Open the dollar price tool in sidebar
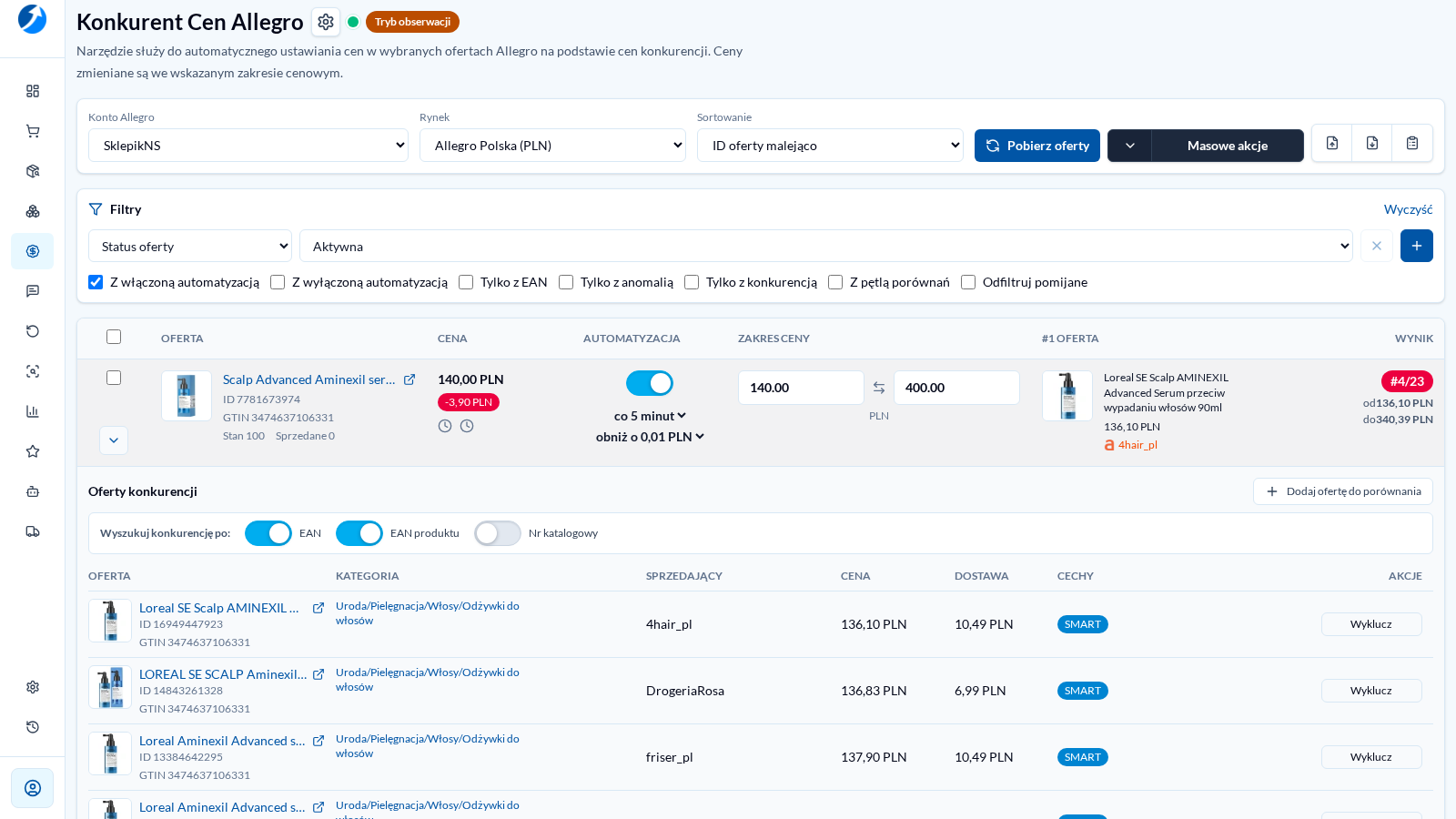The image size is (1456, 819). click(33, 251)
